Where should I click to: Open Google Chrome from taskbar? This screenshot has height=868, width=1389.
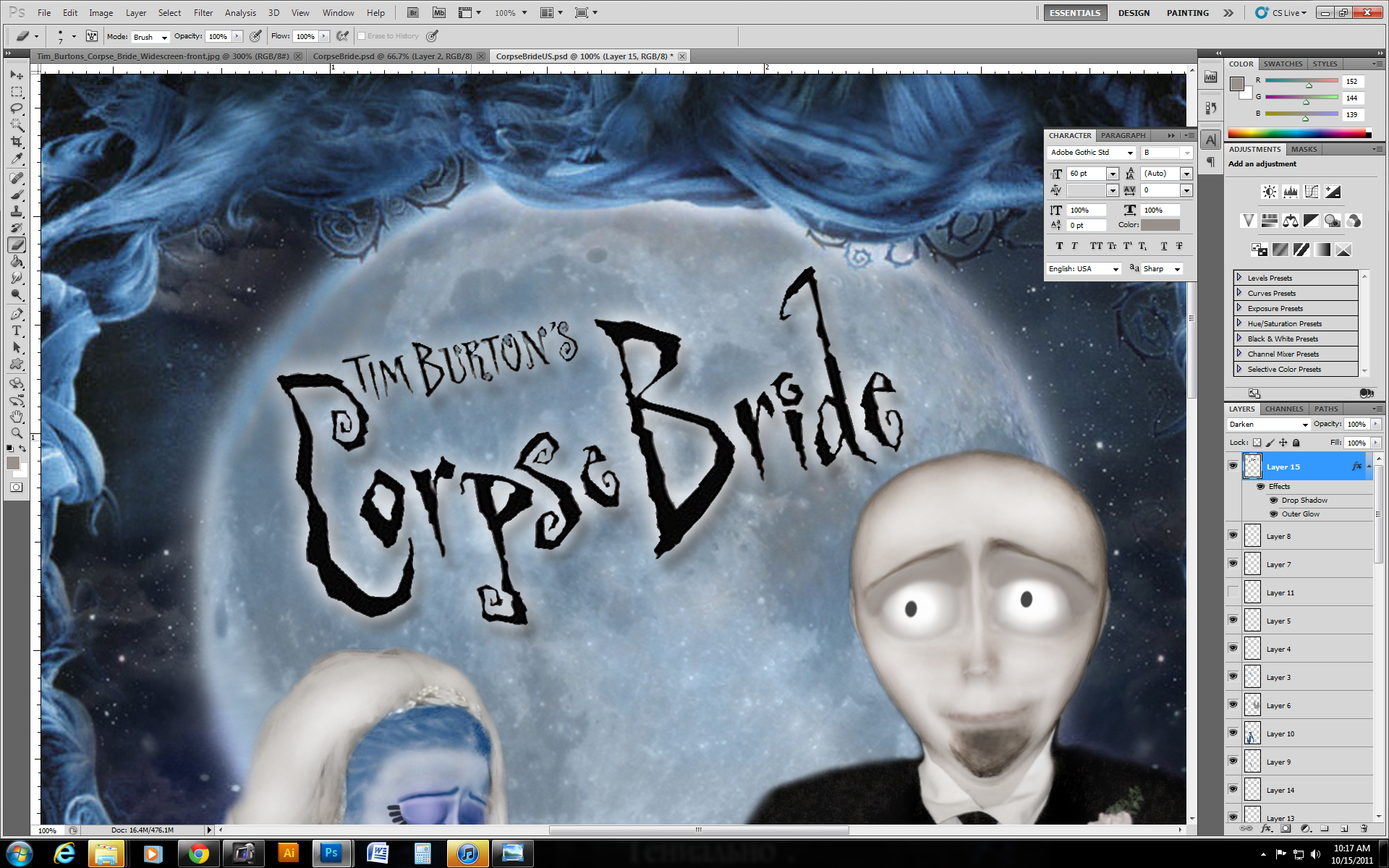[198, 854]
